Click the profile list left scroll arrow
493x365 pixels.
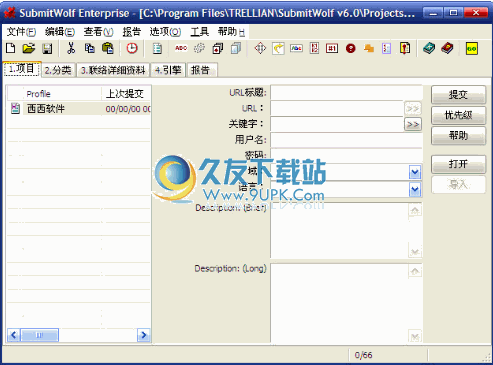click(x=14, y=335)
